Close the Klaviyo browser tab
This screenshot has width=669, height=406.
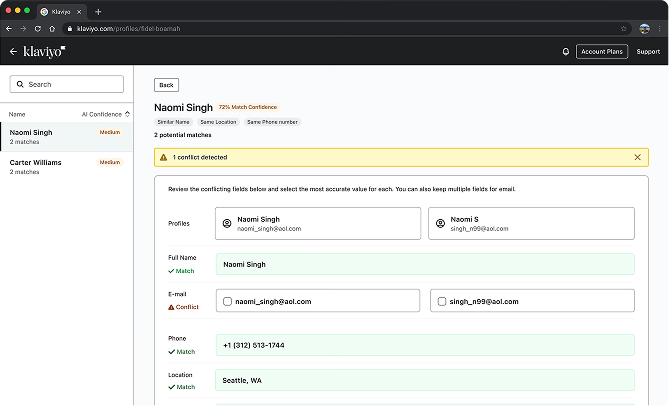click(79, 12)
